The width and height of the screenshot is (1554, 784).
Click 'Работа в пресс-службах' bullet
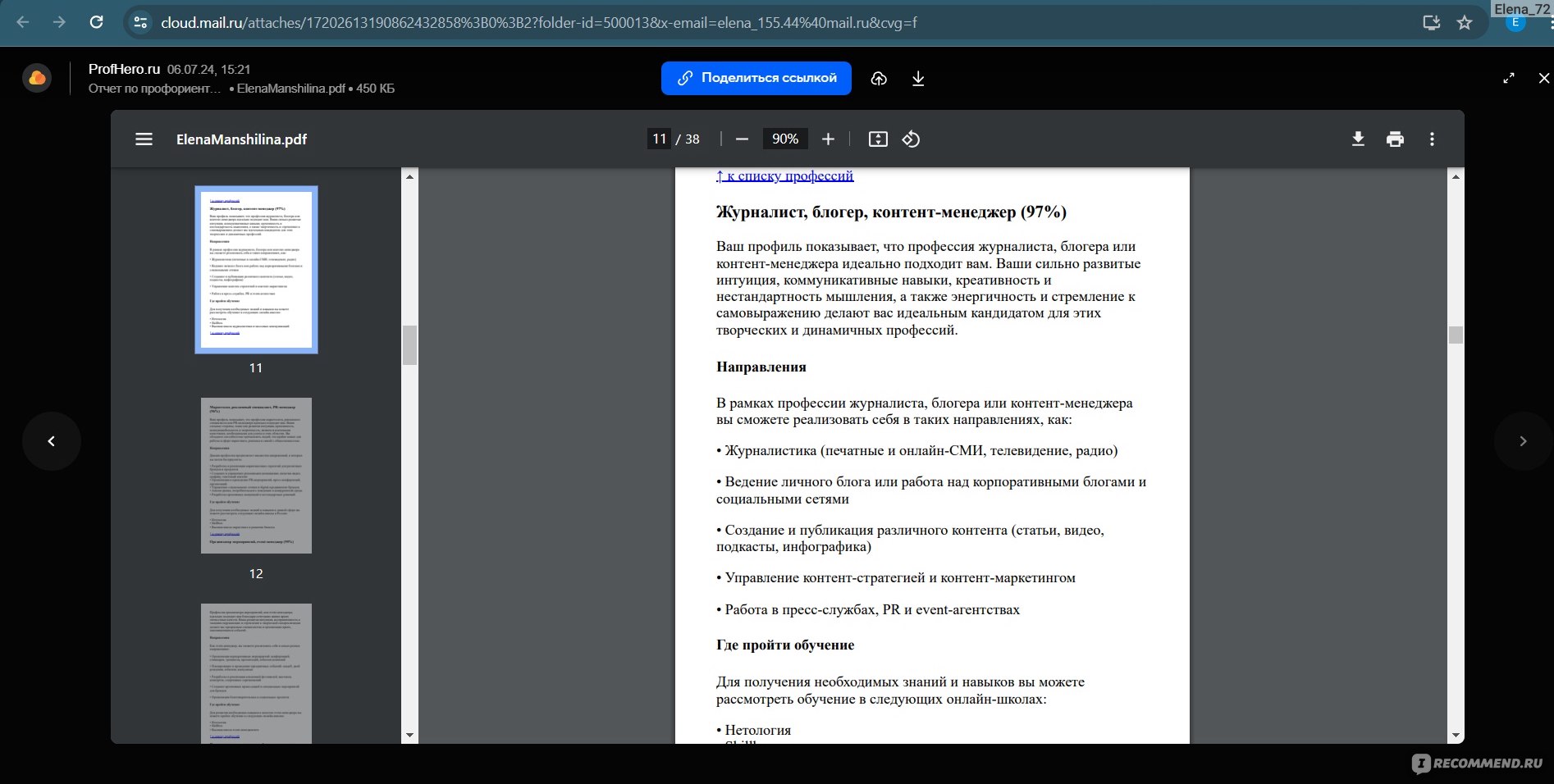pos(868,609)
